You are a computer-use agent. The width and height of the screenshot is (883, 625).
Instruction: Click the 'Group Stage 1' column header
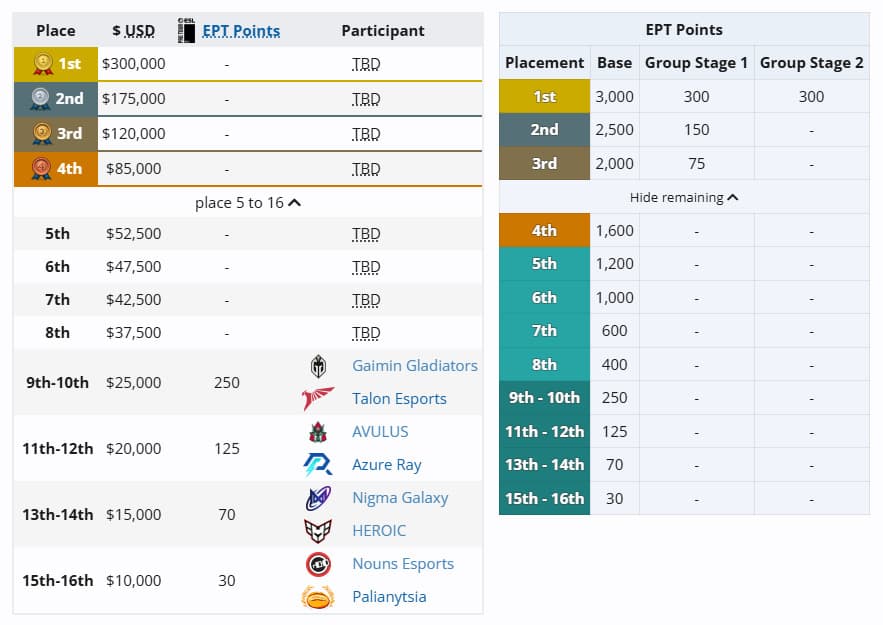(696, 62)
